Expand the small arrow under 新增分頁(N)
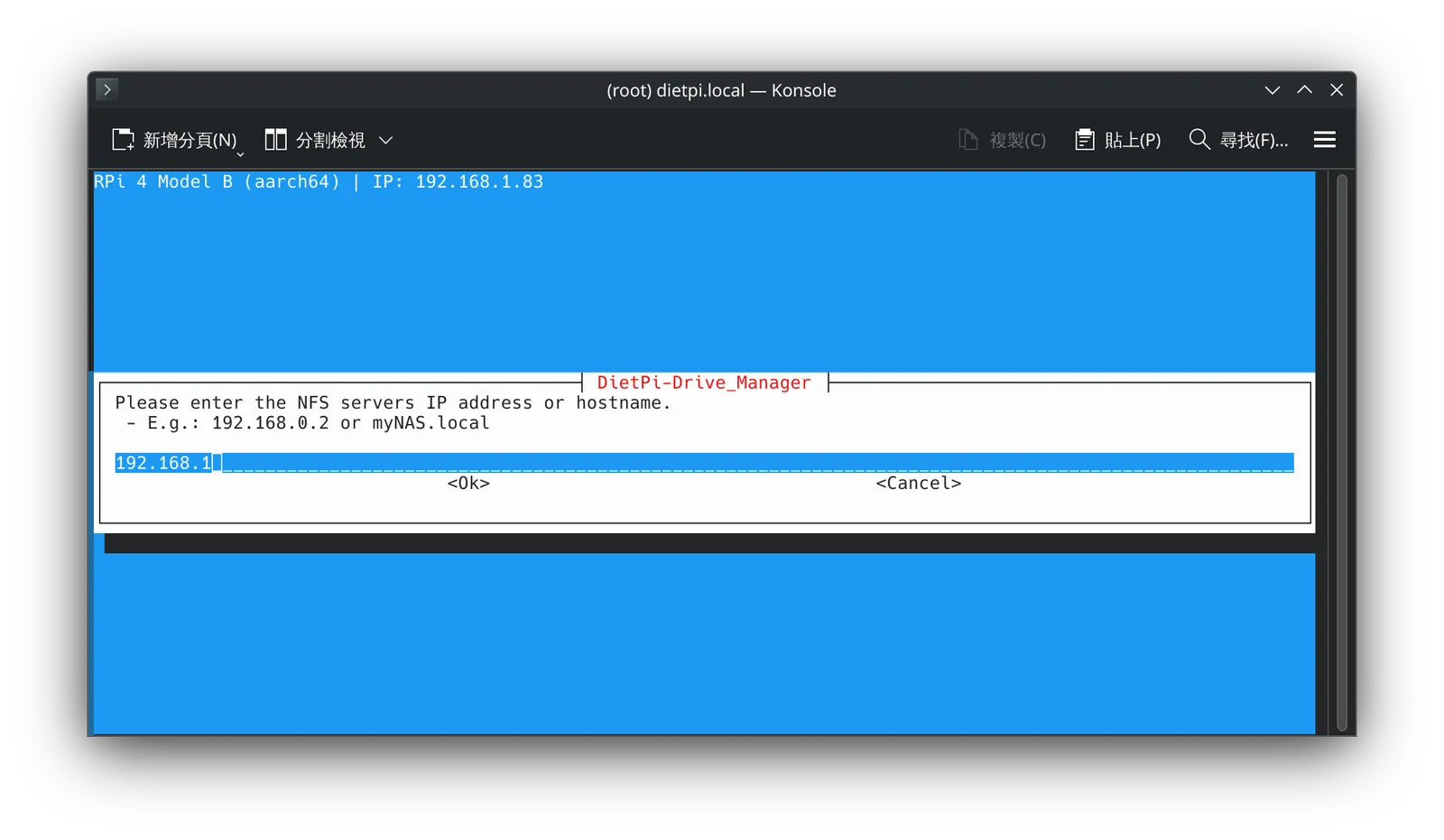 point(240,154)
